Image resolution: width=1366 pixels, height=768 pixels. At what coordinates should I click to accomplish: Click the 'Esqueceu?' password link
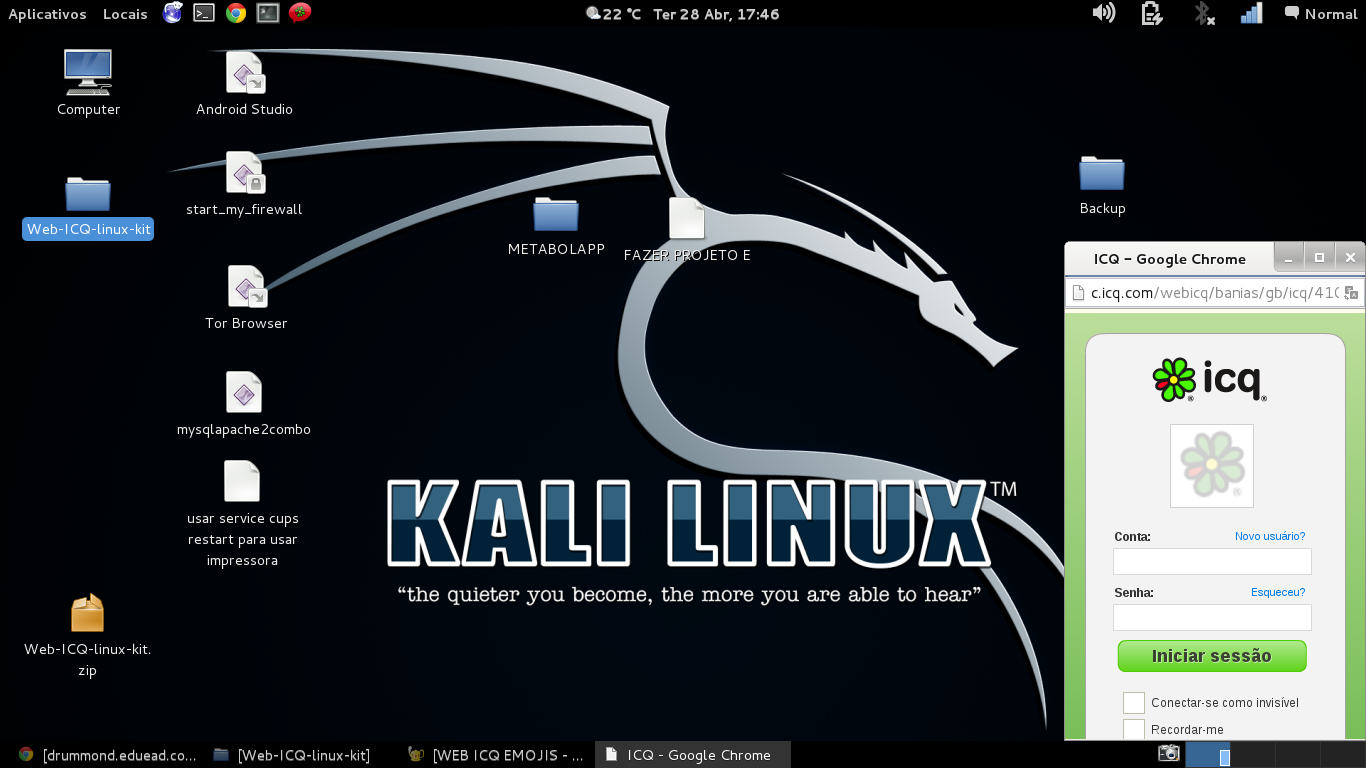(1278, 592)
